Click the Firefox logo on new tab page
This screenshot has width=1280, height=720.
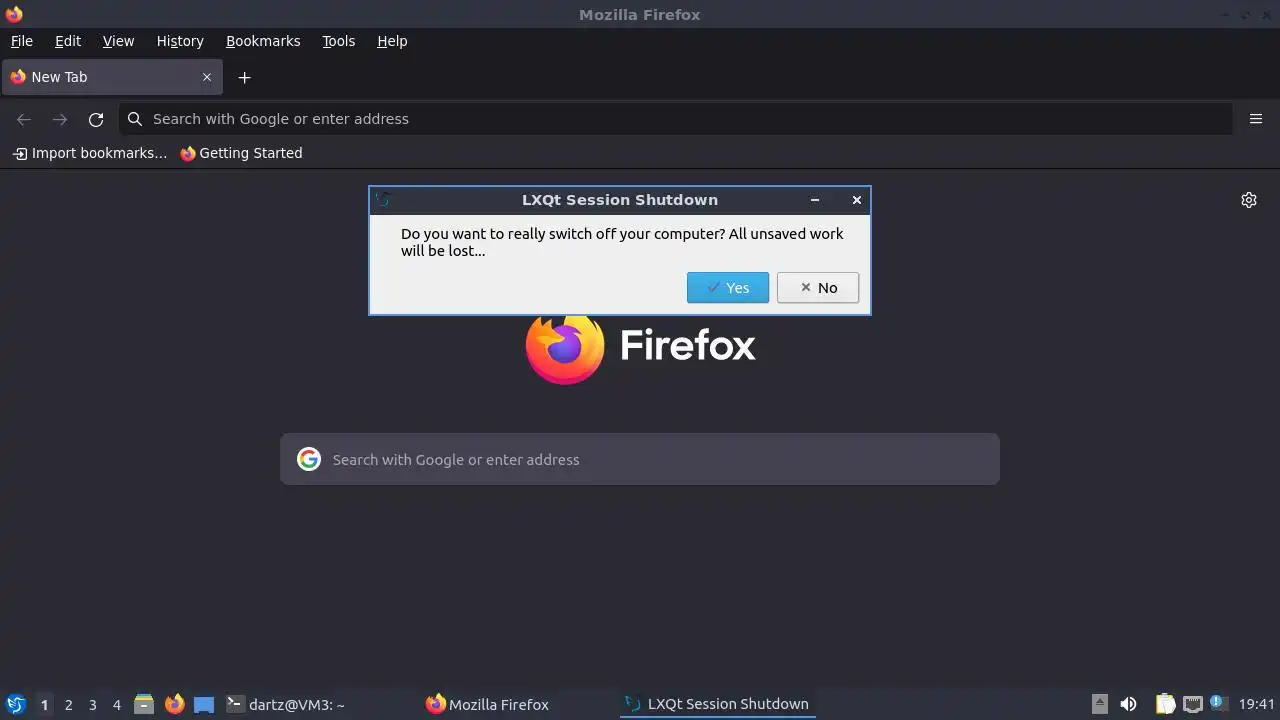click(640, 347)
